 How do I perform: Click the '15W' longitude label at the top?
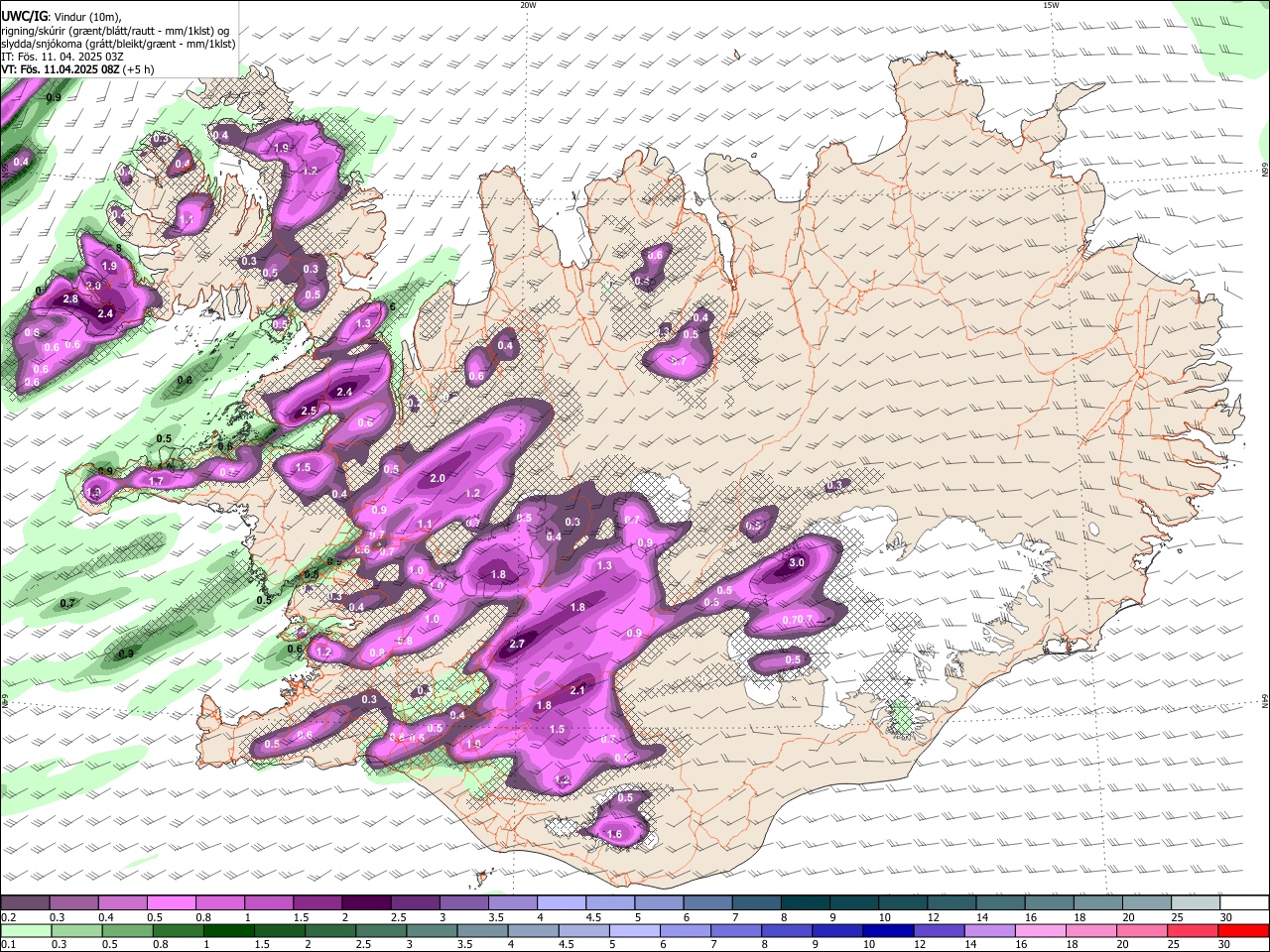coord(1051,5)
